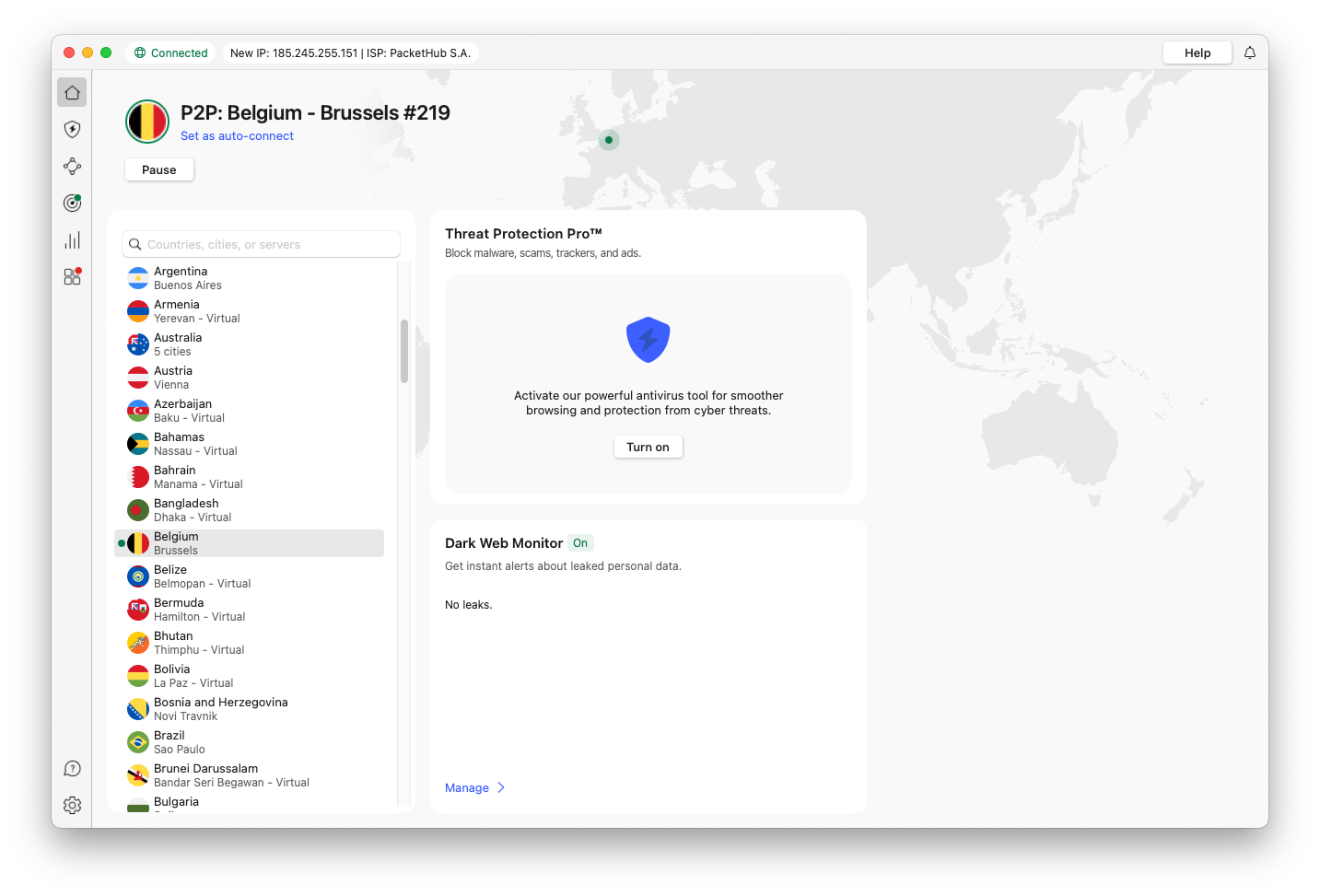Open the apps grid sidebar icon
The image size is (1320, 896).
click(72, 276)
